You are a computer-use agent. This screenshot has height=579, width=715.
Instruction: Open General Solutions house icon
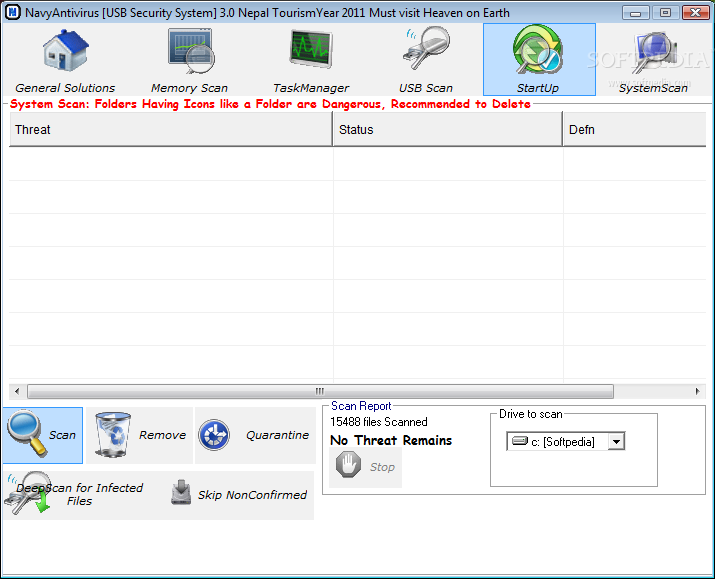pyautogui.click(x=65, y=60)
